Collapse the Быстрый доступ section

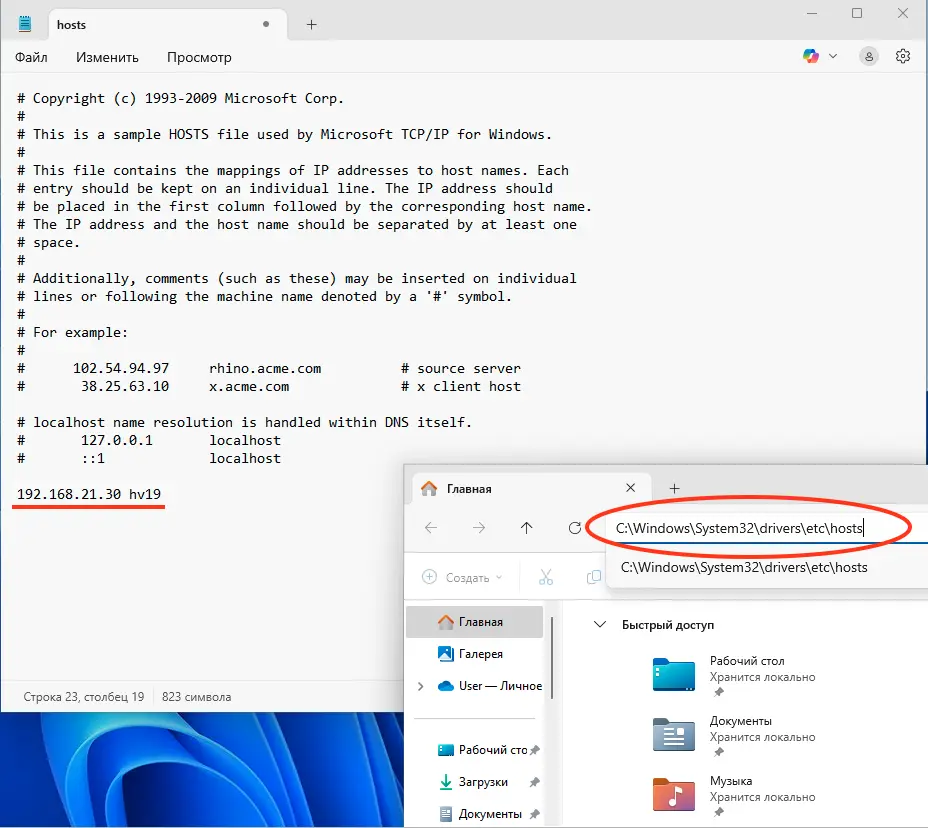tap(600, 624)
